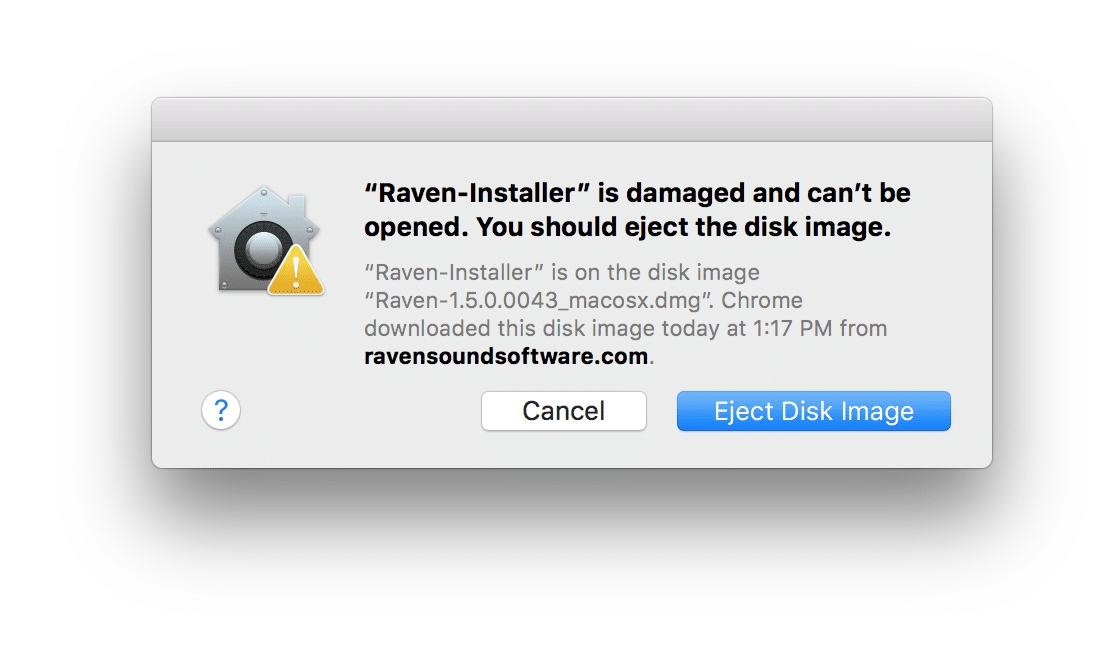This screenshot has height=656, width=1094.
Task: Click the Gatekeeper house icon
Action: [x=264, y=239]
